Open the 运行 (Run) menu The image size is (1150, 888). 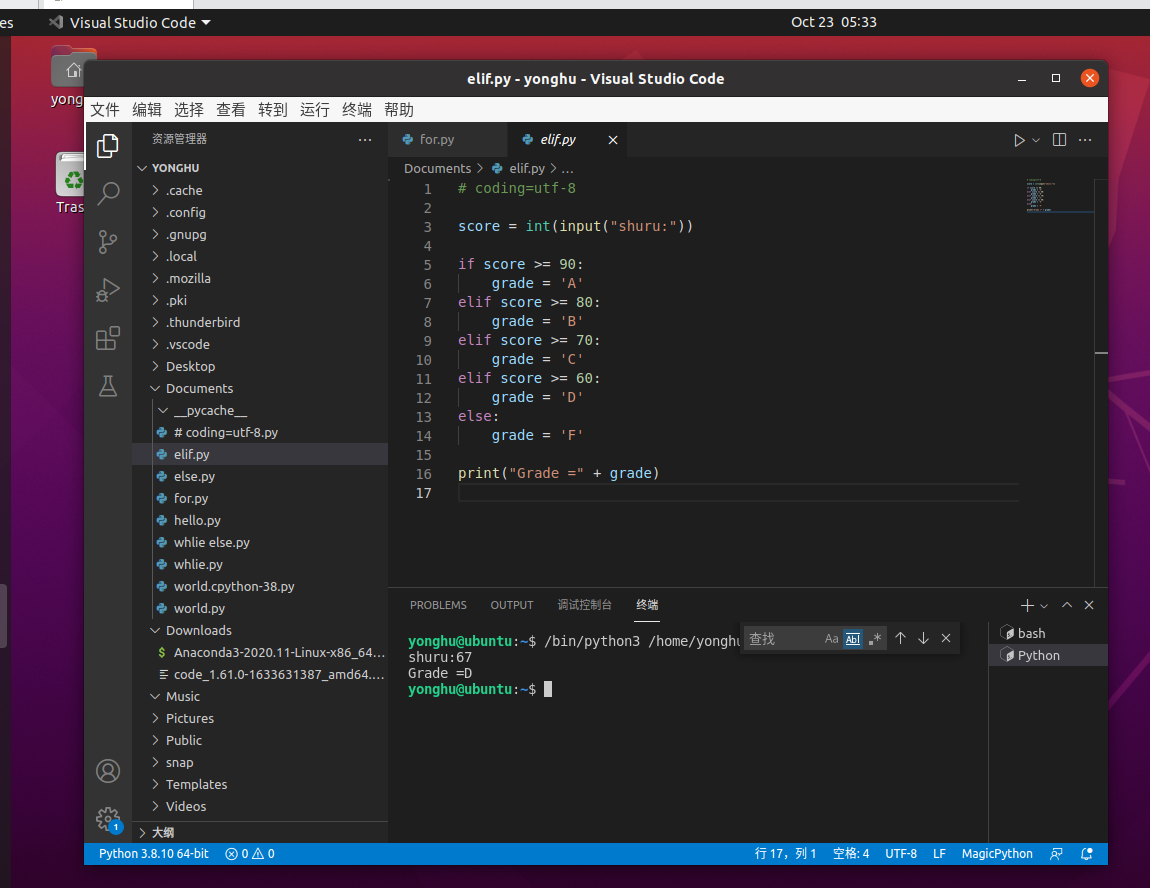pos(314,110)
